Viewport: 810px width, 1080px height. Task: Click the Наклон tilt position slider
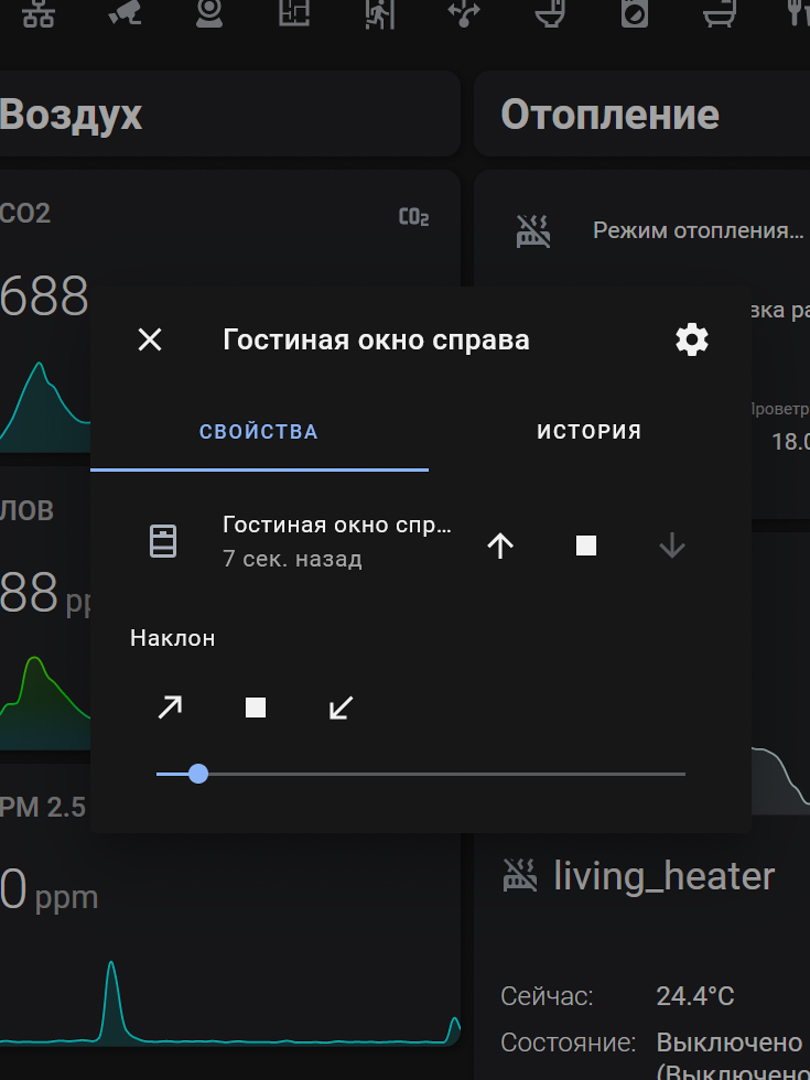[x=420, y=774]
